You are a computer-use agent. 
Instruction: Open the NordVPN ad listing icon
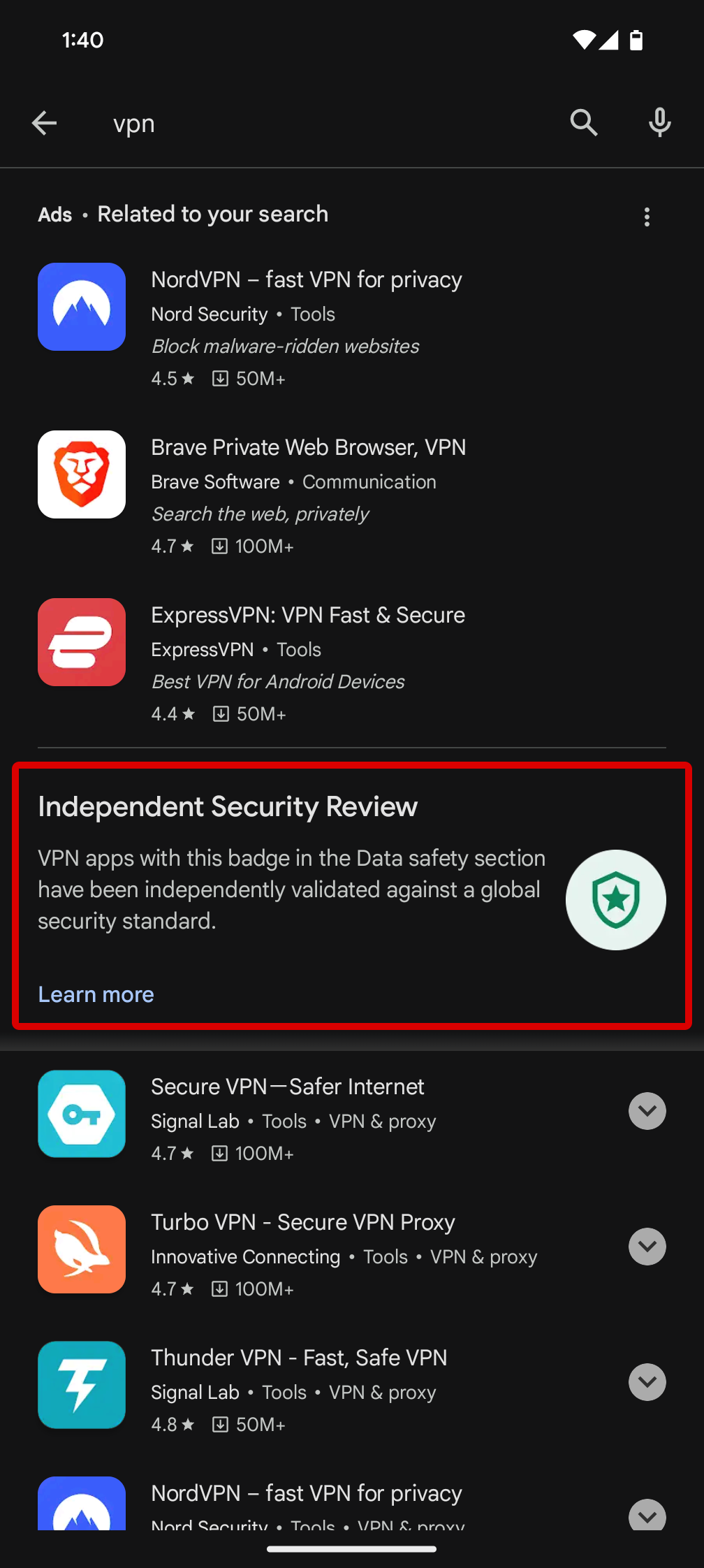82,307
